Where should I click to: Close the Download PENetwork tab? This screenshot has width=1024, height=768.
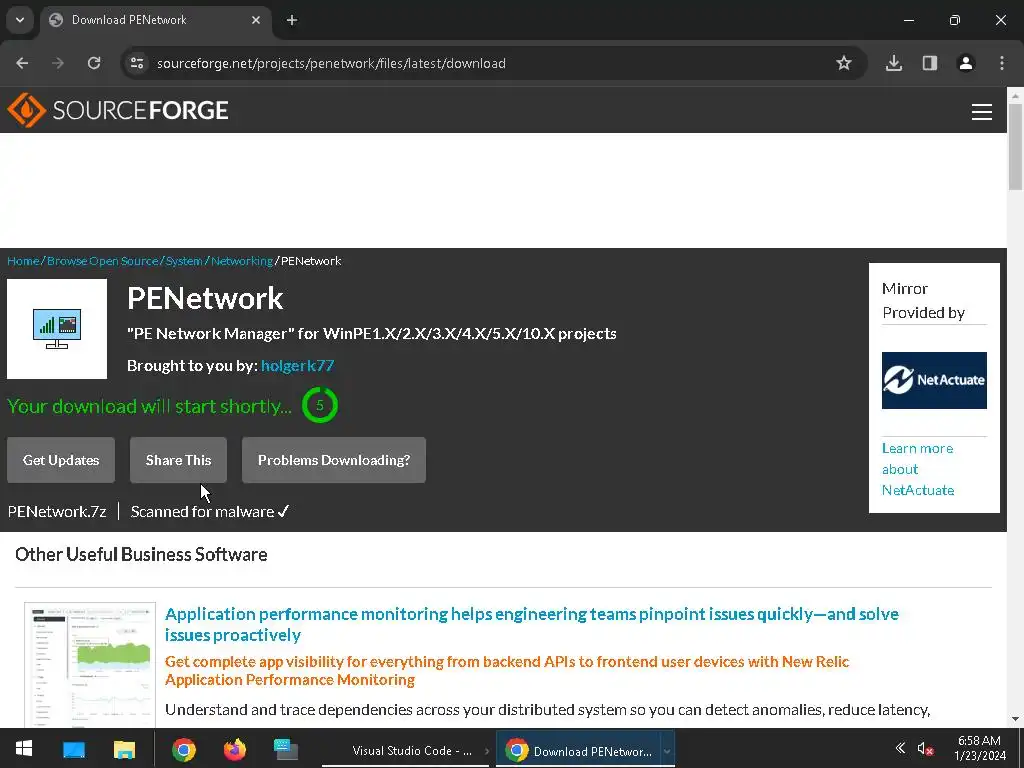click(x=256, y=20)
